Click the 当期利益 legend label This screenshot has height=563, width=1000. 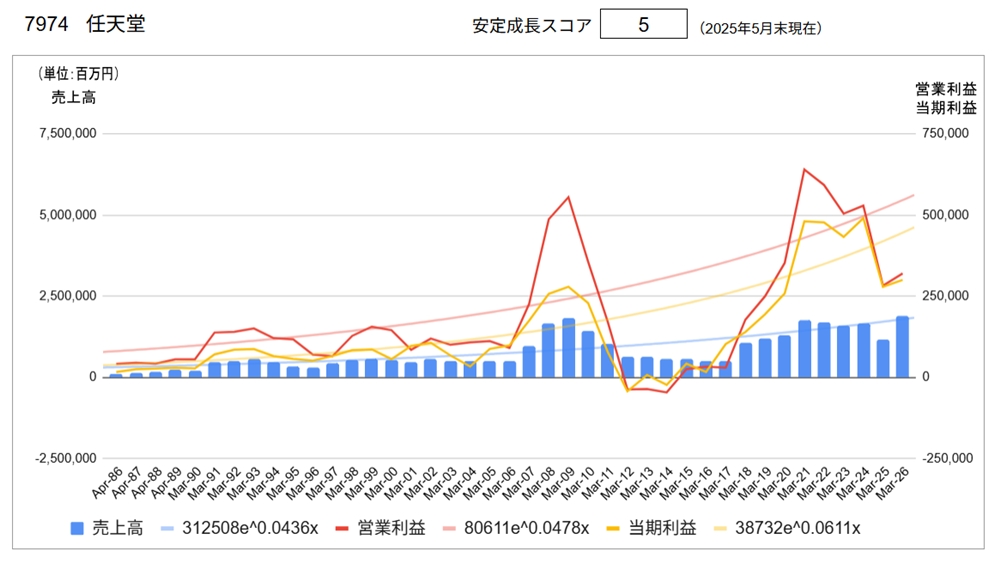click(662, 528)
